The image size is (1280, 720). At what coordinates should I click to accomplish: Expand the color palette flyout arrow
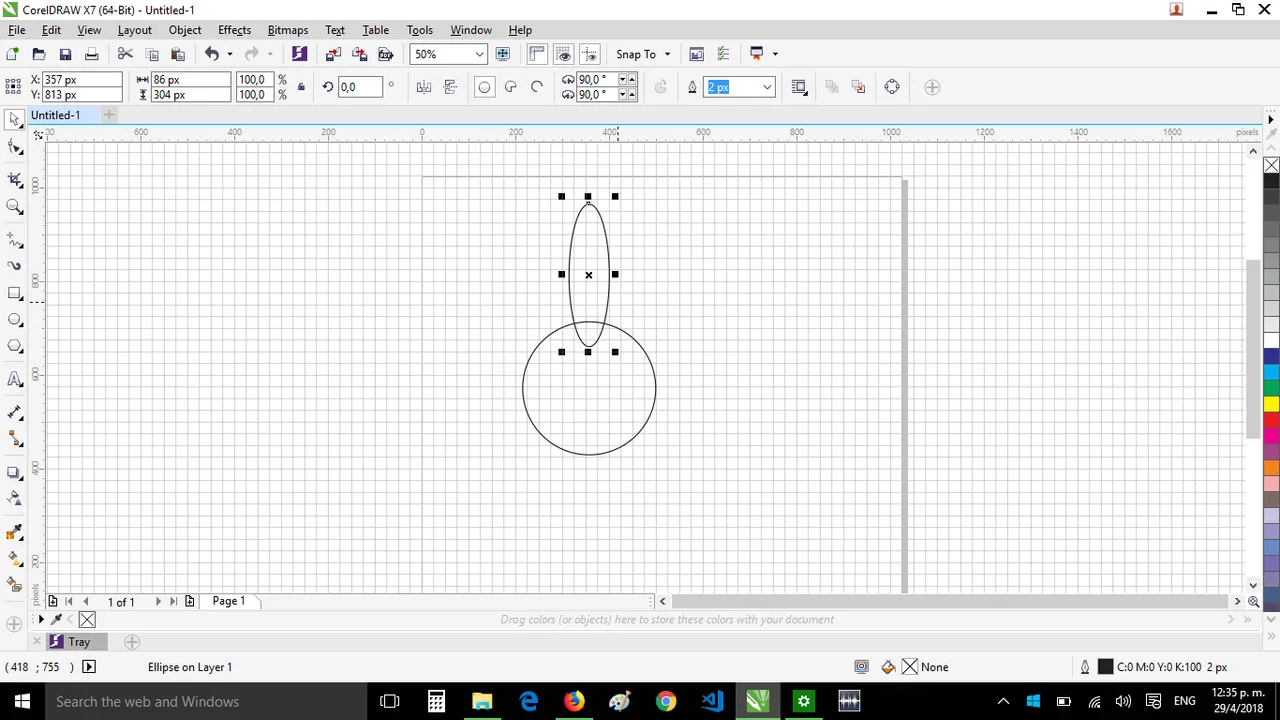[1271, 120]
